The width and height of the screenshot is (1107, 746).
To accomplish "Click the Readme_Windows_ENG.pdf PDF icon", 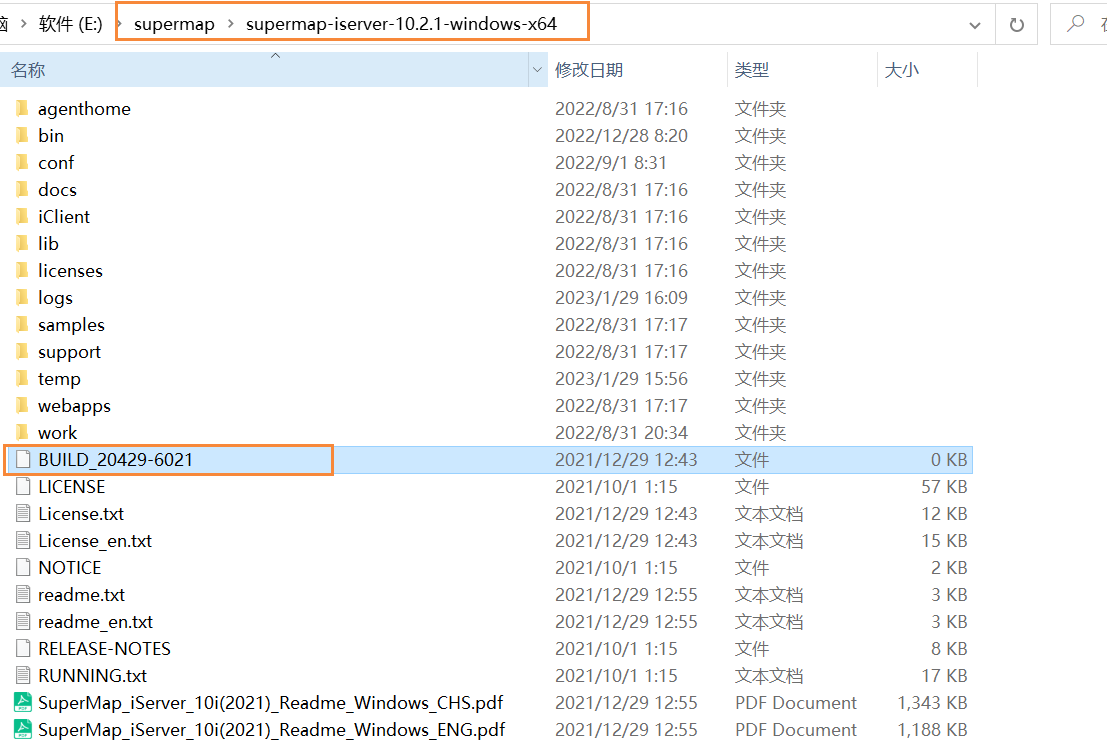I will [x=23, y=730].
